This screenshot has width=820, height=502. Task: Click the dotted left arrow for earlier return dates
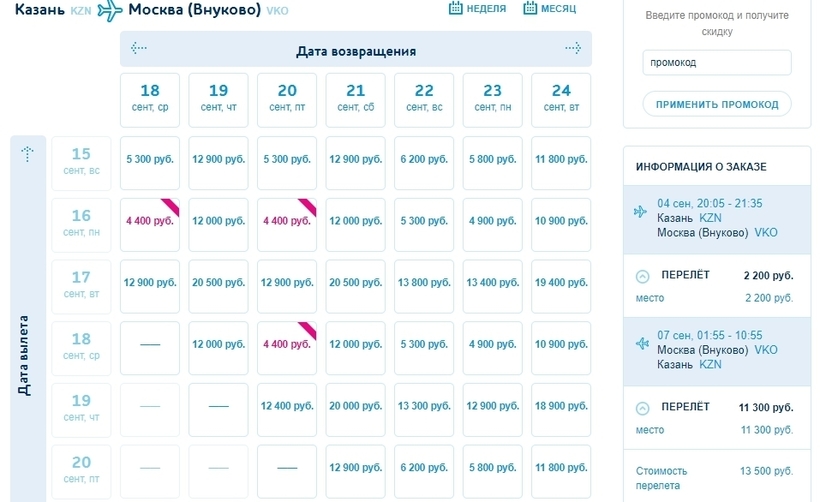pyautogui.click(x=139, y=48)
